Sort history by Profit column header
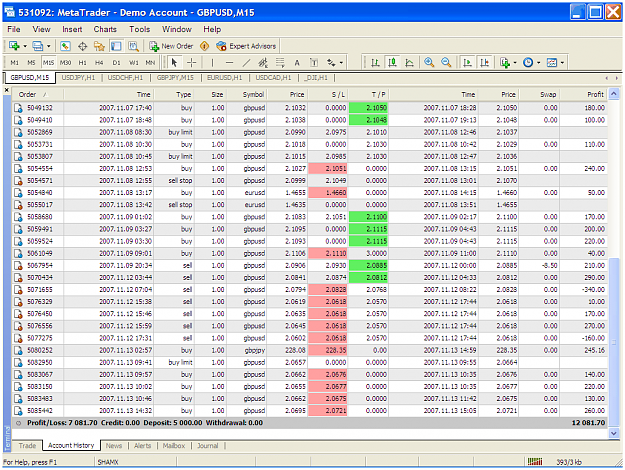Screen dimensions: 625x470 click(x=582, y=94)
